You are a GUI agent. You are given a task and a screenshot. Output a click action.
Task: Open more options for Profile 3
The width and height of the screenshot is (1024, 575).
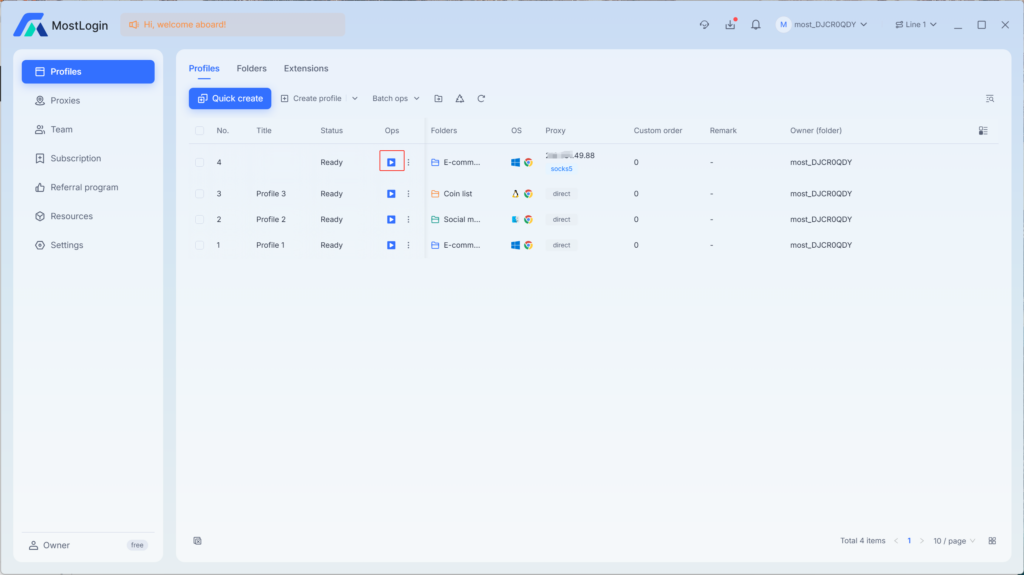tap(409, 194)
